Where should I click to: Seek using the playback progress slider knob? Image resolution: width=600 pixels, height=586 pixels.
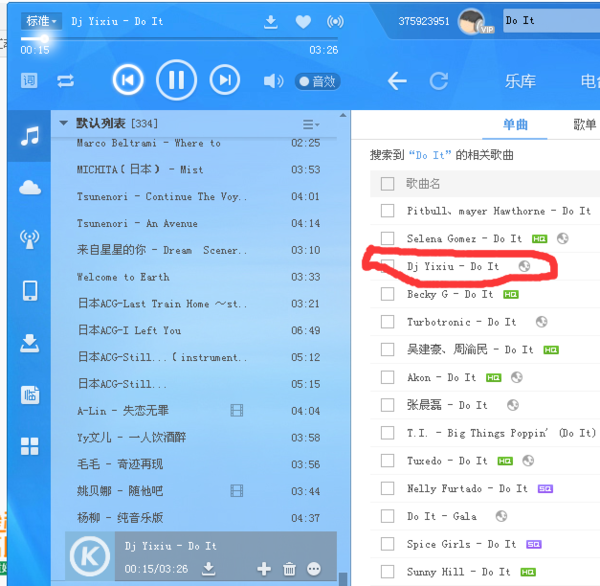coord(44,39)
